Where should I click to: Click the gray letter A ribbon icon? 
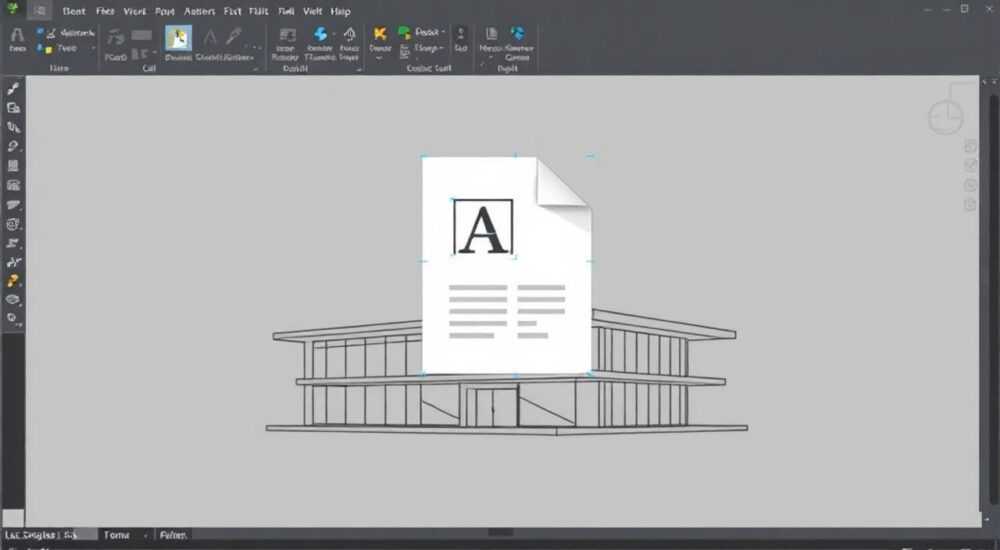209,37
